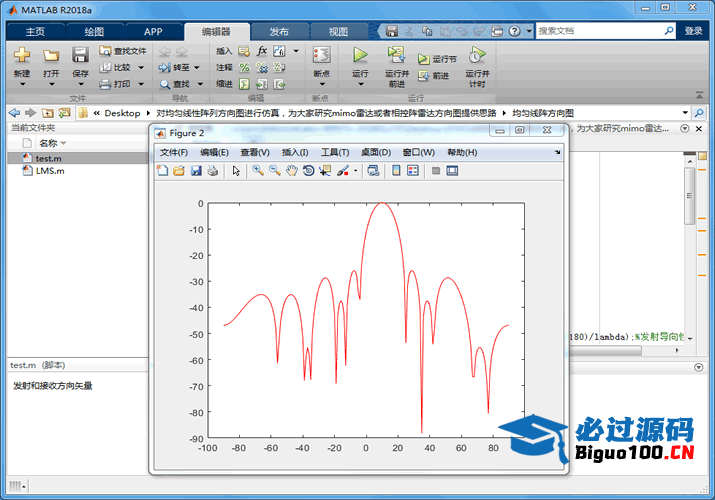The height and width of the screenshot is (500, 715).
Task: Toggle the Rotate 3D tool
Action: 308,171
